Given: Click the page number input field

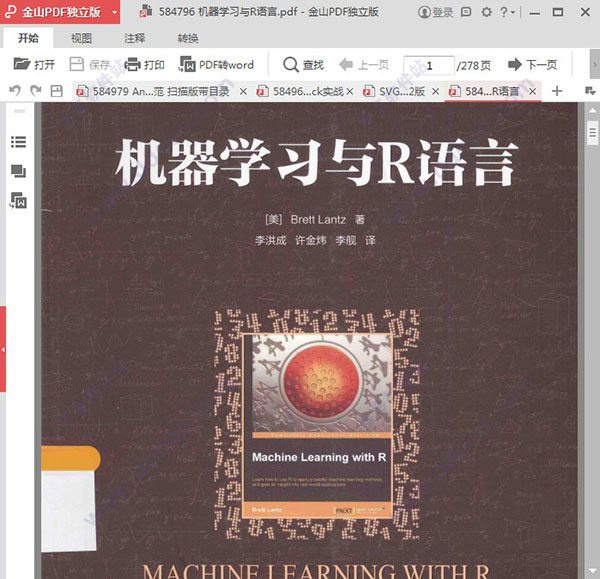Looking at the screenshot, I should pyautogui.click(x=429, y=65).
